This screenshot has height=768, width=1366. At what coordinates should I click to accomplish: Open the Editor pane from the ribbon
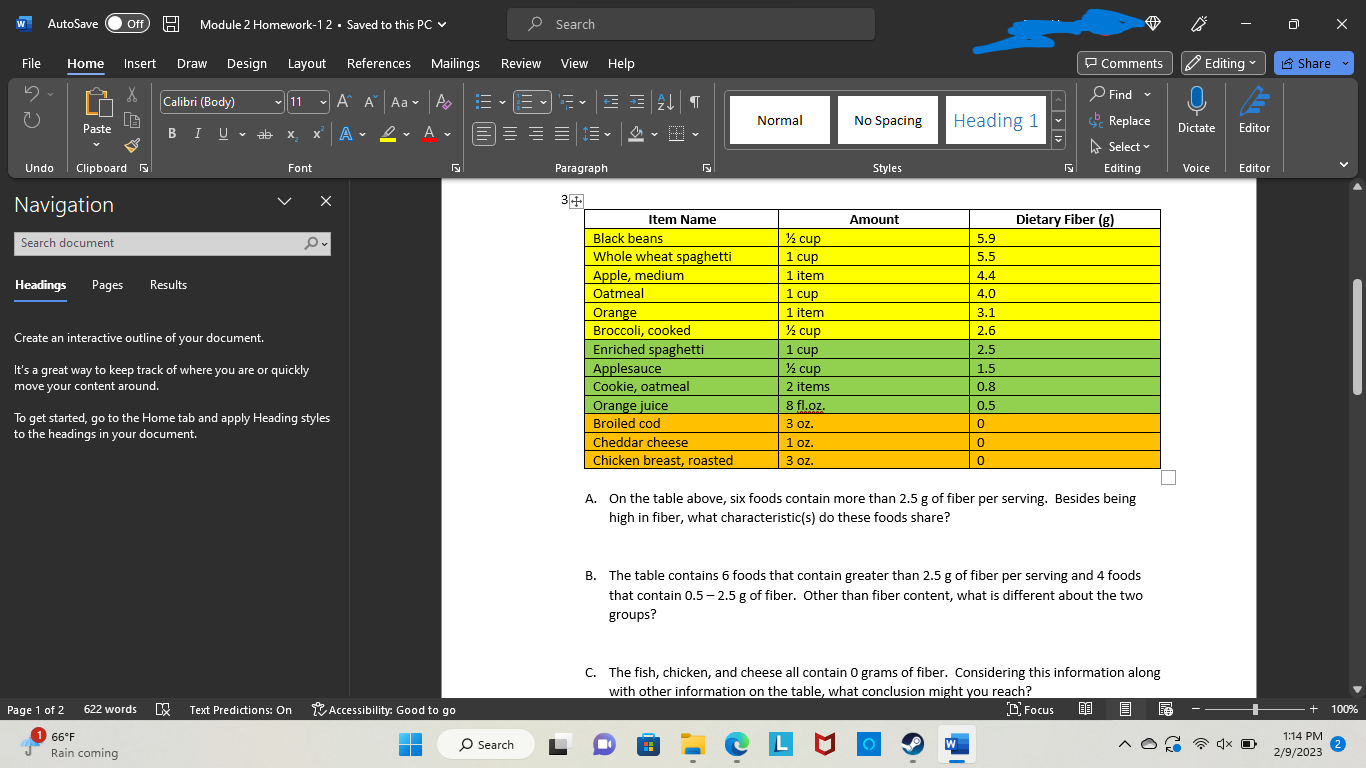(x=1254, y=109)
